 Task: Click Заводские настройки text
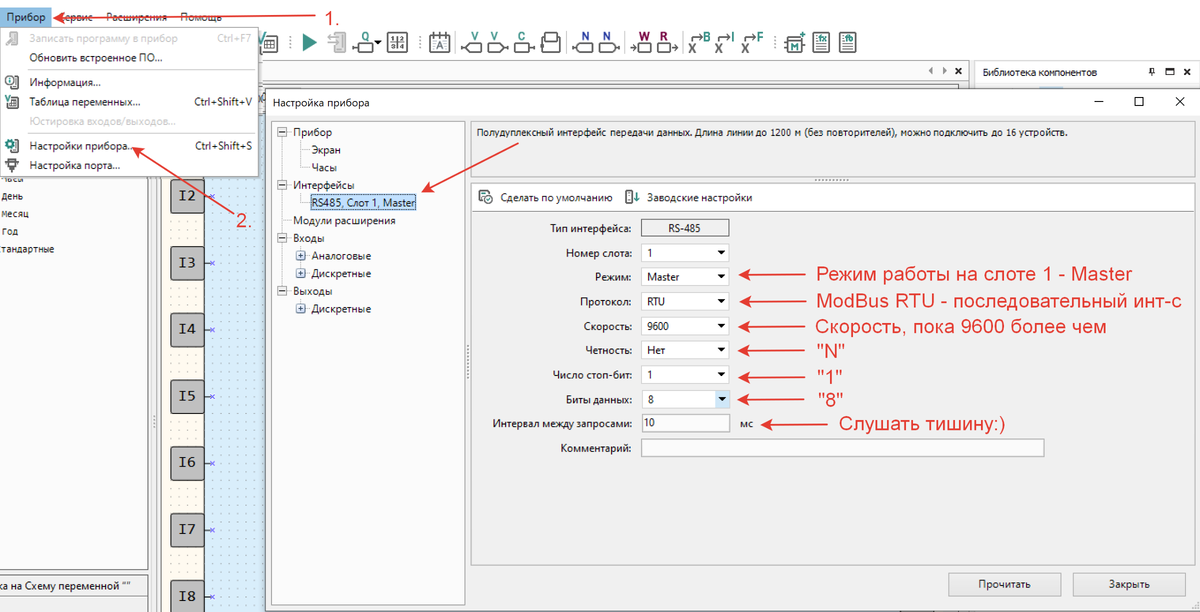click(x=699, y=197)
